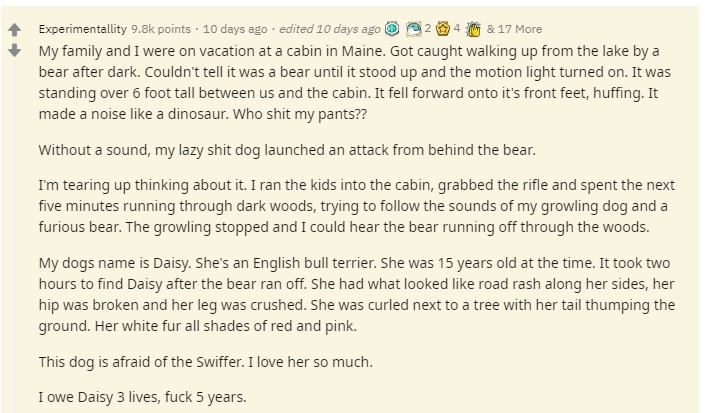Click the '10 days ago' timestamp permalink

(235, 29)
